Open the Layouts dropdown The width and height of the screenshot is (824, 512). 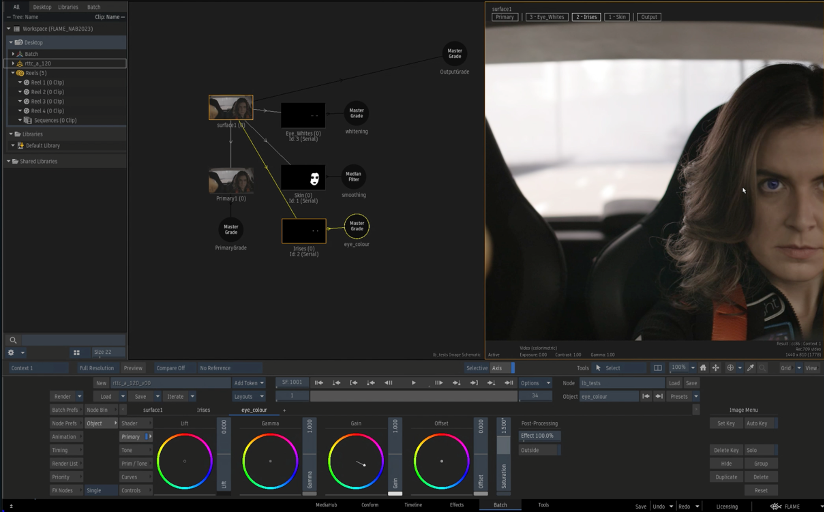click(x=247, y=396)
